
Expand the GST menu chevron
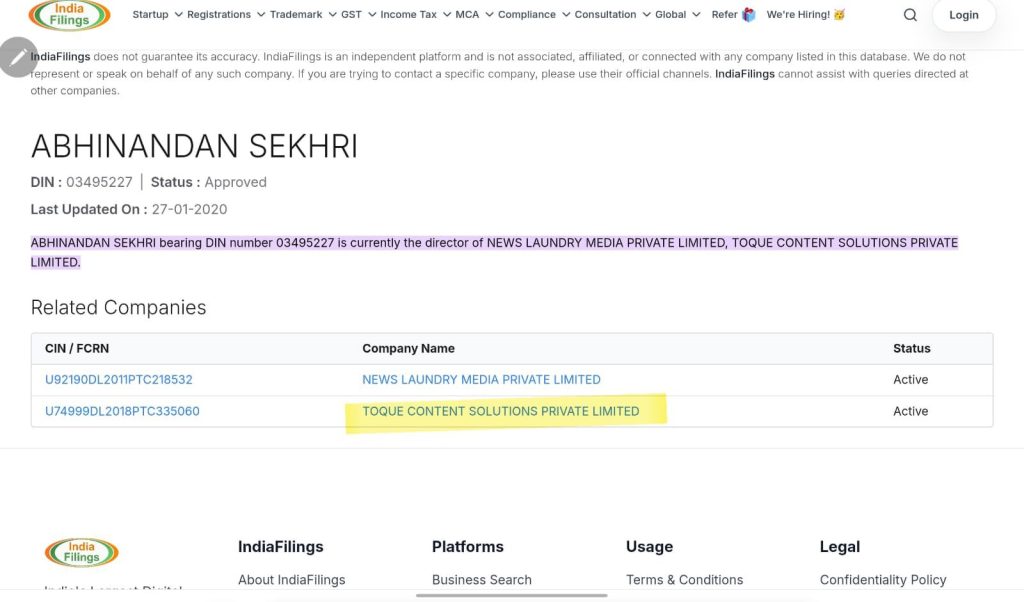[x=372, y=14]
